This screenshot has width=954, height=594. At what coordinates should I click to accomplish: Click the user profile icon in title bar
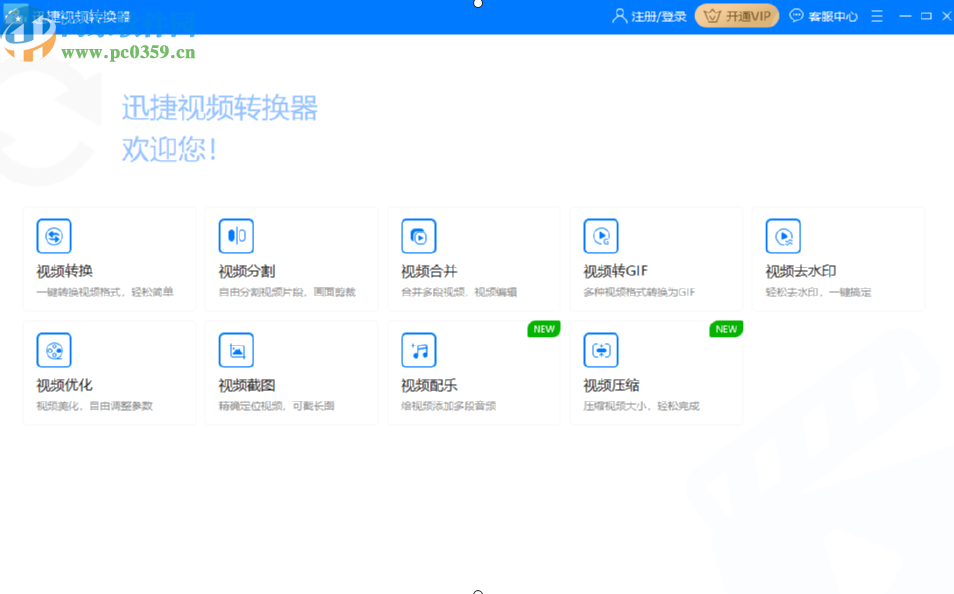(619, 16)
